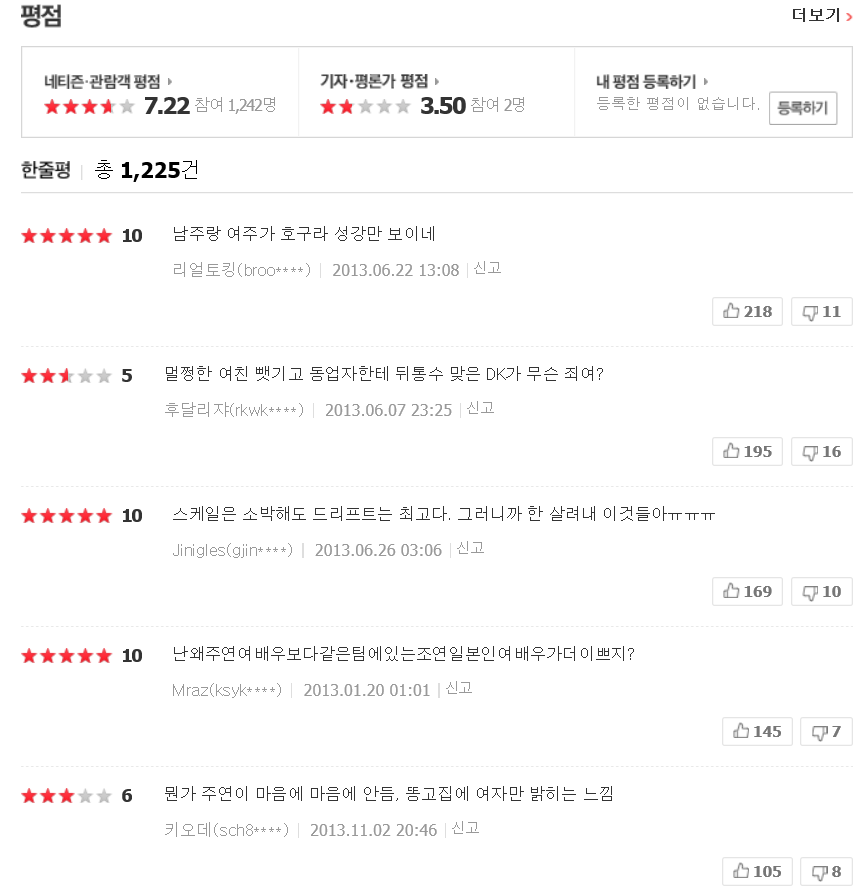Dislike the review with 11 thumbs-down
Screen dimensions: 865x891
pyautogui.click(x=821, y=312)
